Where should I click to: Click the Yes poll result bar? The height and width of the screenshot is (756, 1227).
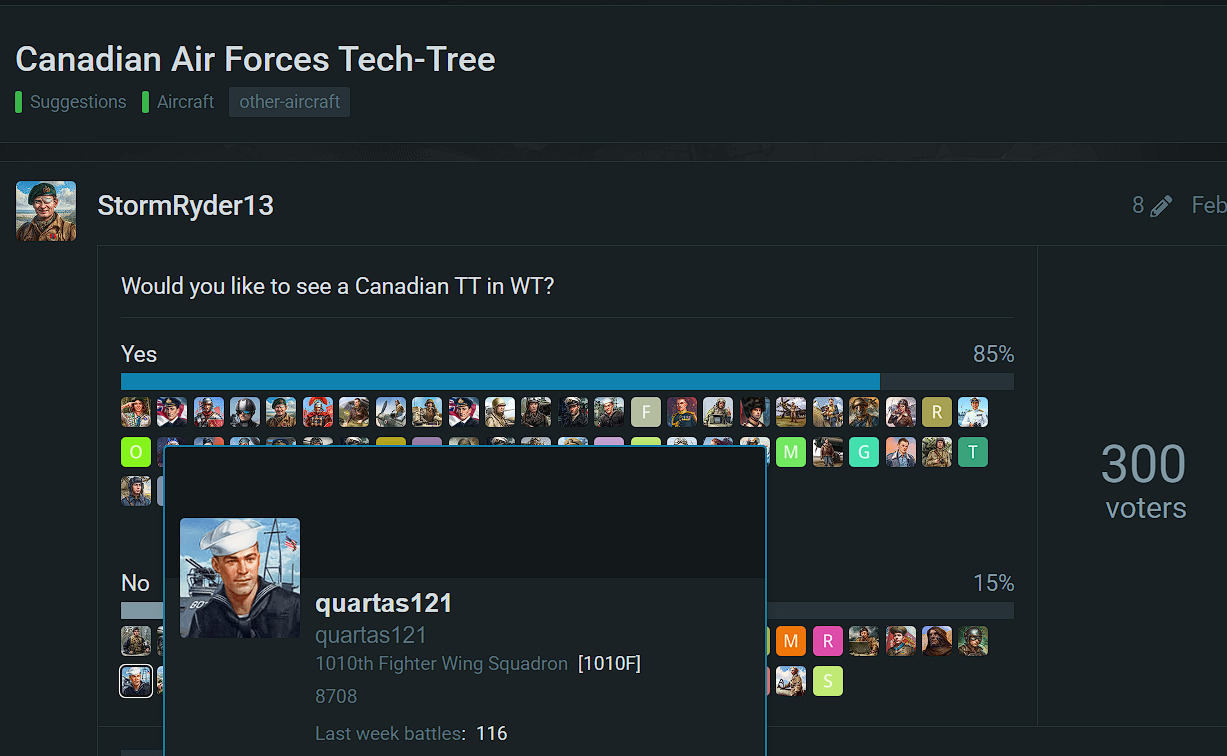pos(567,381)
